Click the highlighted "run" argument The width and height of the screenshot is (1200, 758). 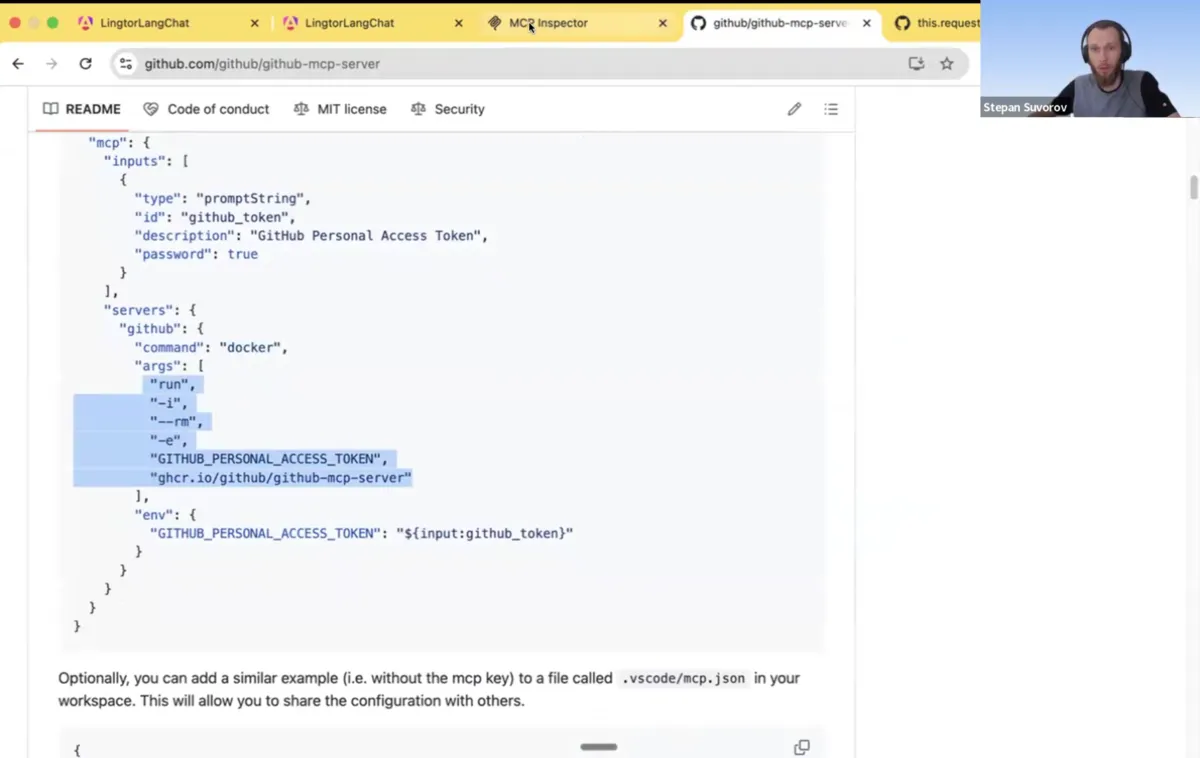point(173,385)
